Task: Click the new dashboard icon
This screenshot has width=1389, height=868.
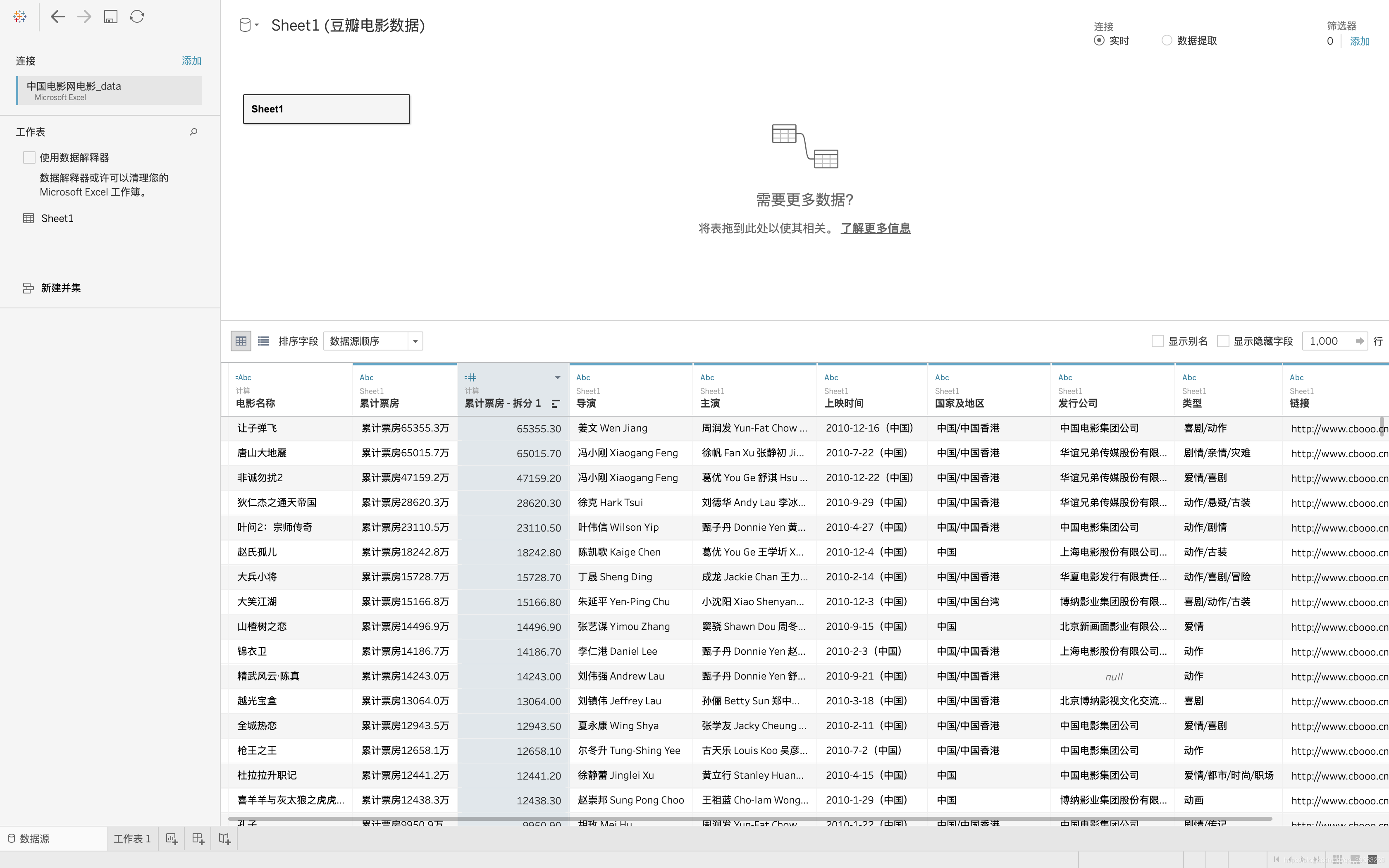Action: click(x=198, y=839)
